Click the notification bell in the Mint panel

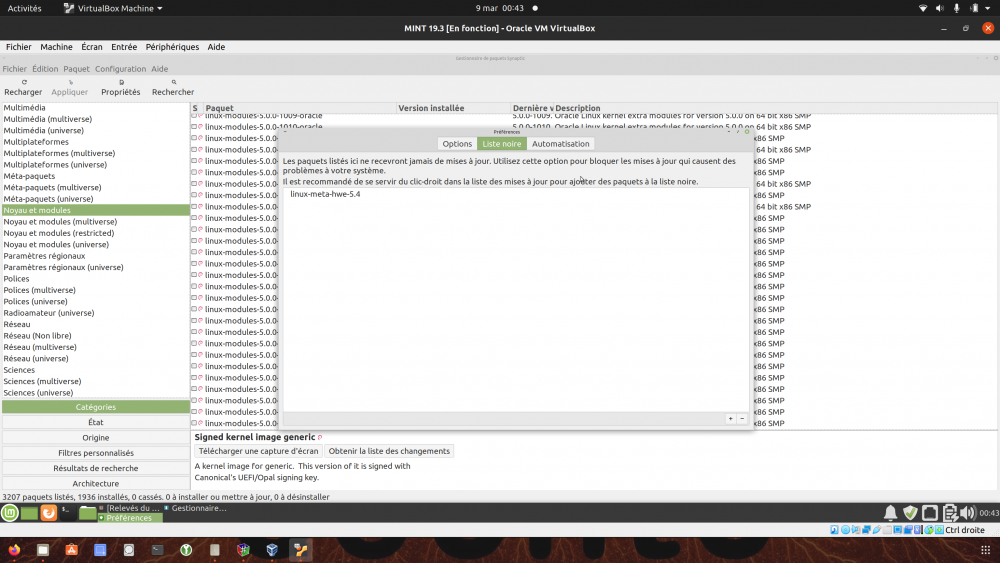tap(890, 513)
